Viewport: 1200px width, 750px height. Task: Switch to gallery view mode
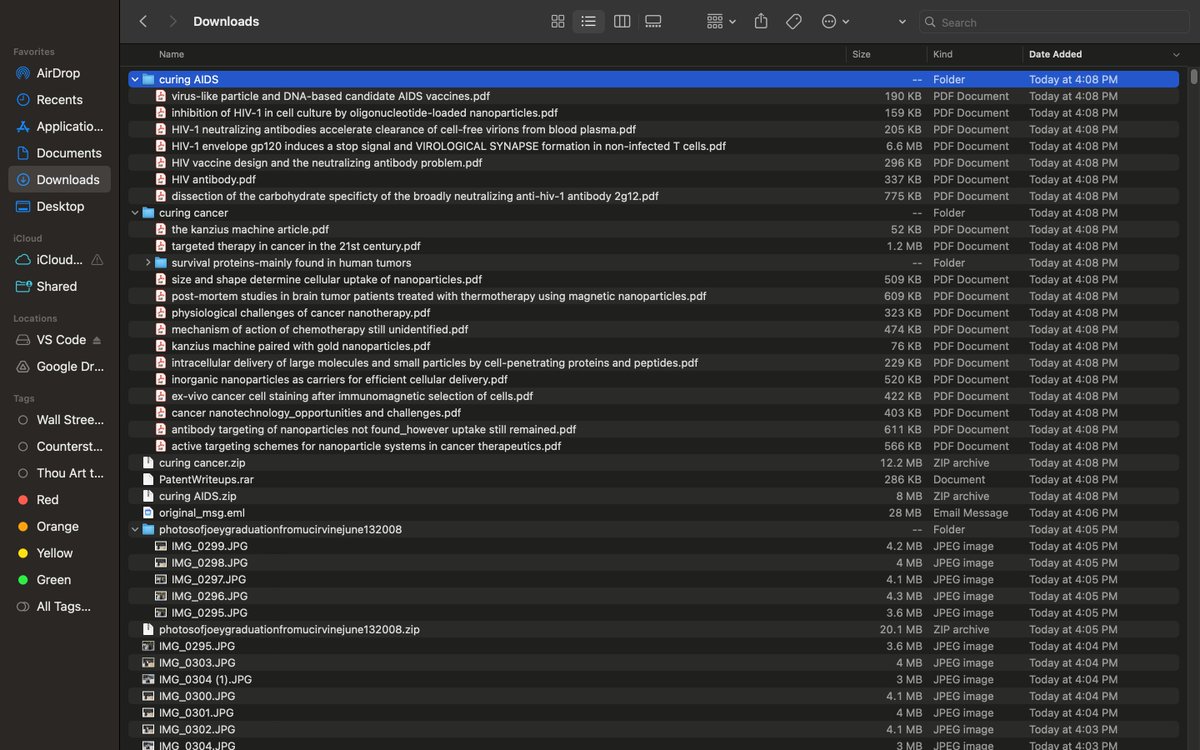pos(654,21)
